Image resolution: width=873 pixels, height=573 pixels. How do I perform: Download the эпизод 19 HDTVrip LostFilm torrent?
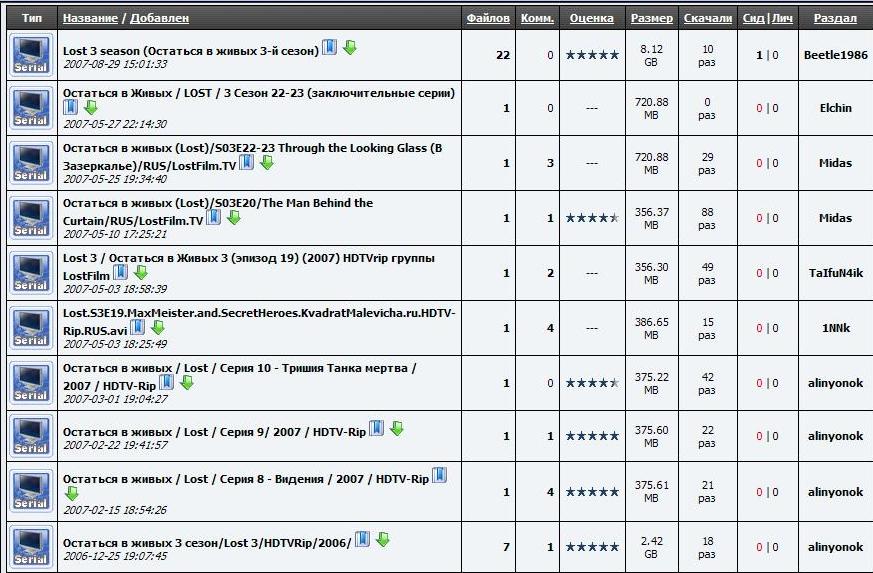[141, 272]
